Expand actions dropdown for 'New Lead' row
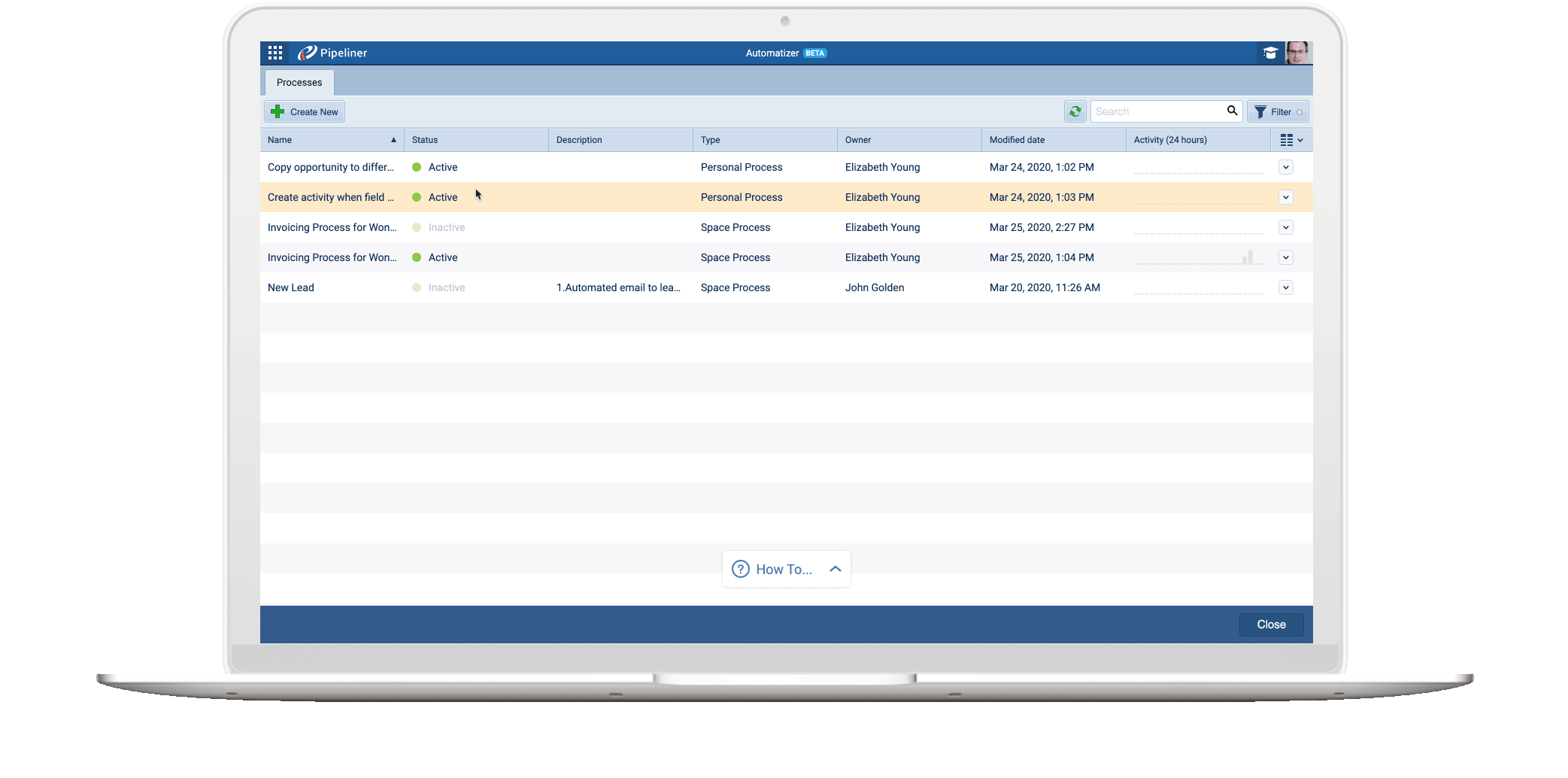1568x778 pixels. (1286, 287)
